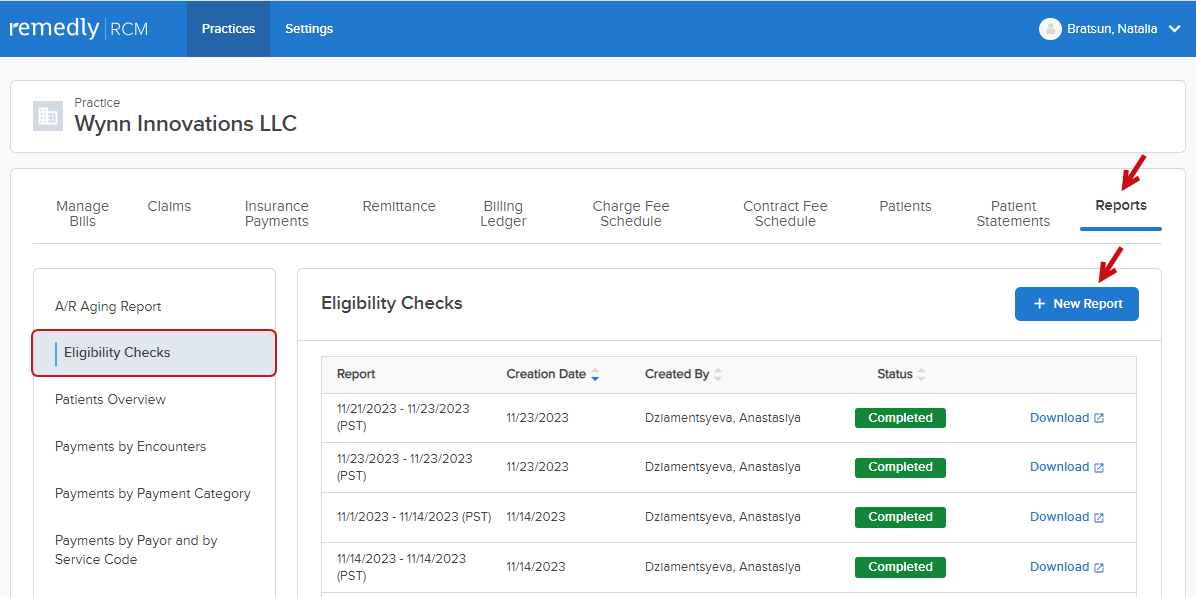Screen dimensions: 1196x597
Task: Click the user avatar icon
Action: tap(1050, 29)
